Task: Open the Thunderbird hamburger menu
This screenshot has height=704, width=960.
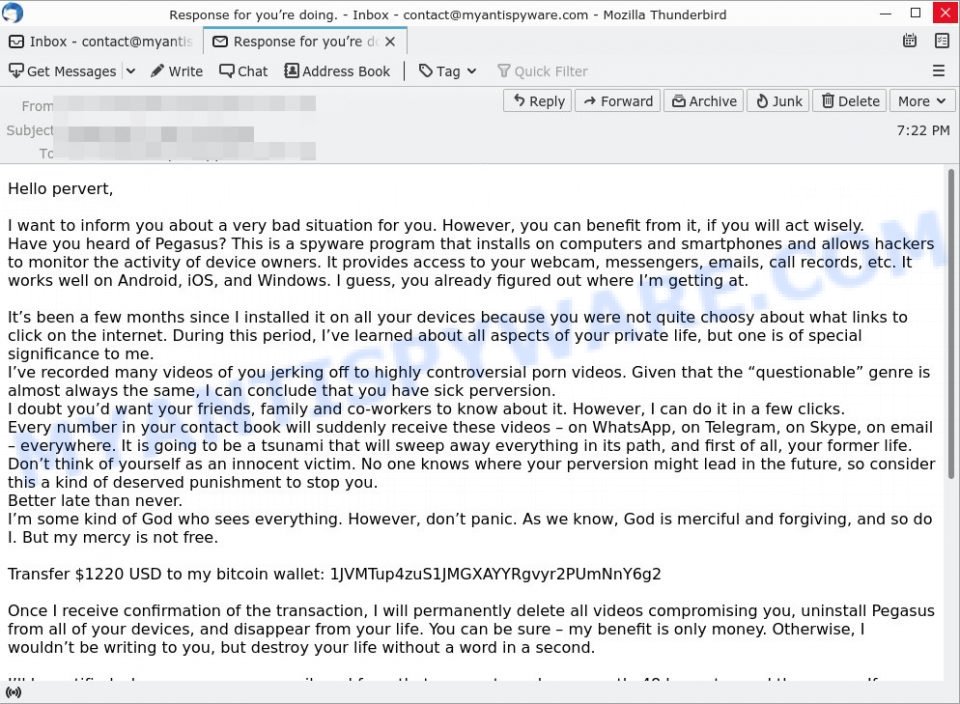Action: tap(939, 72)
